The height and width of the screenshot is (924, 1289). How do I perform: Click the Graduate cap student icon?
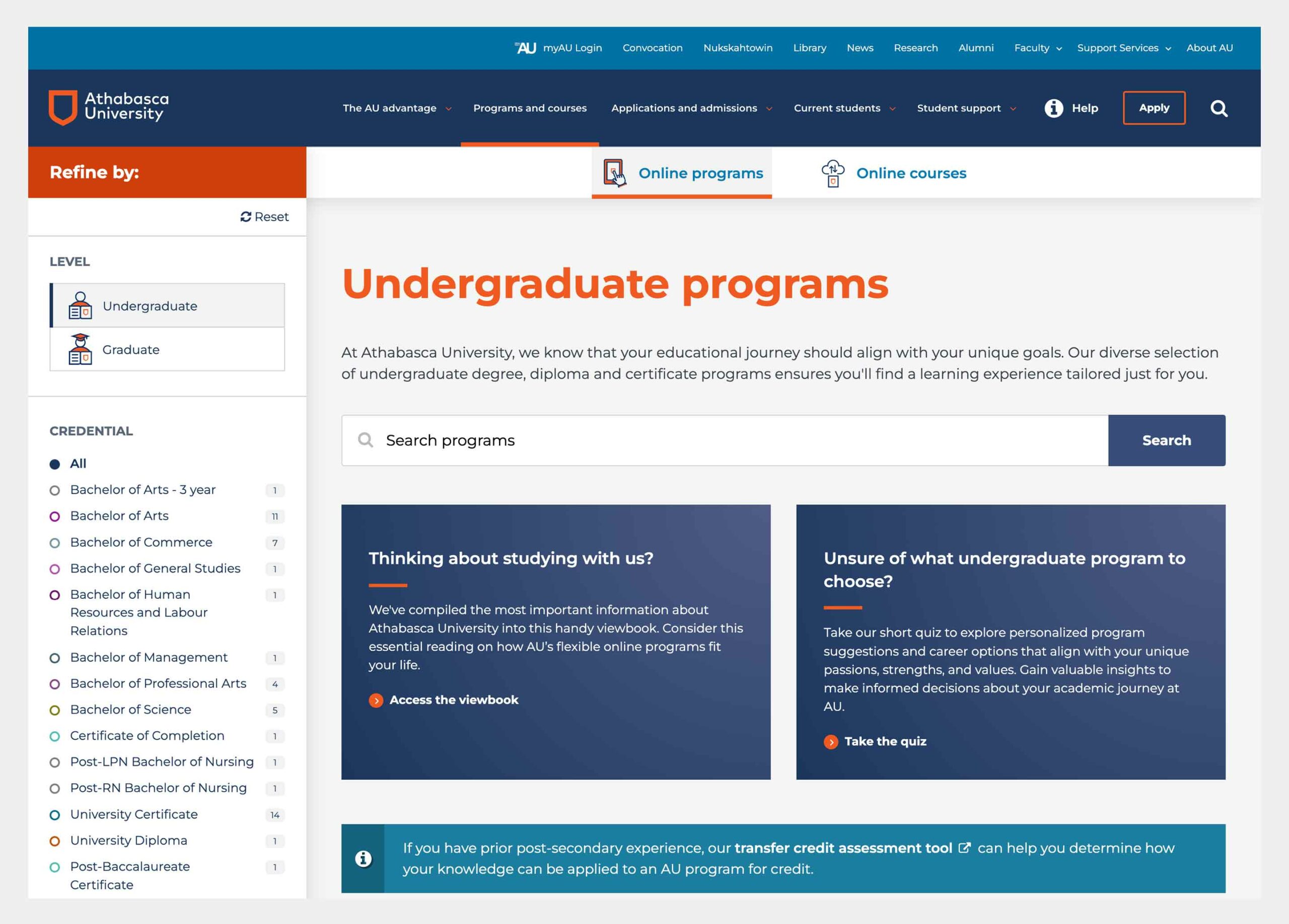pyautogui.click(x=80, y=349)
